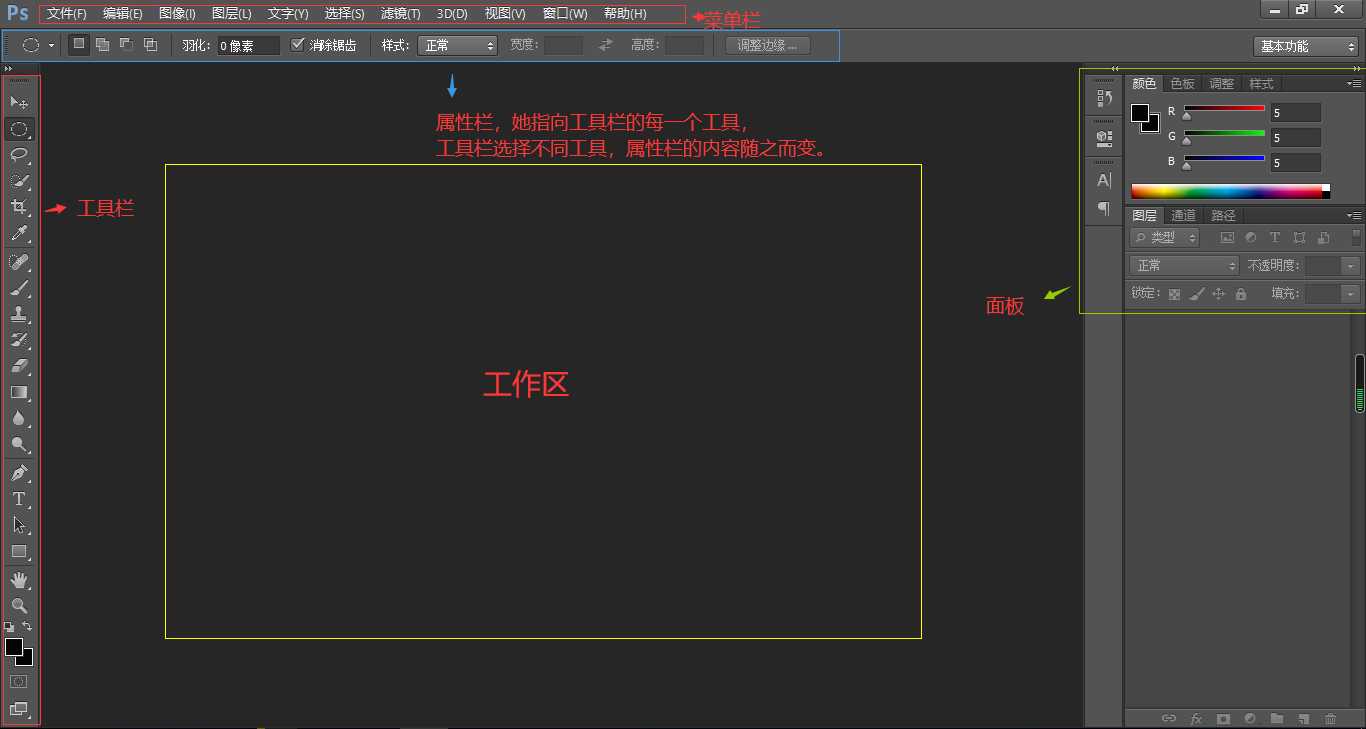Select the Quick Selection tool
Image resolution: width=1366 pixels, height=729 pixels.
(x=19, y=181)
